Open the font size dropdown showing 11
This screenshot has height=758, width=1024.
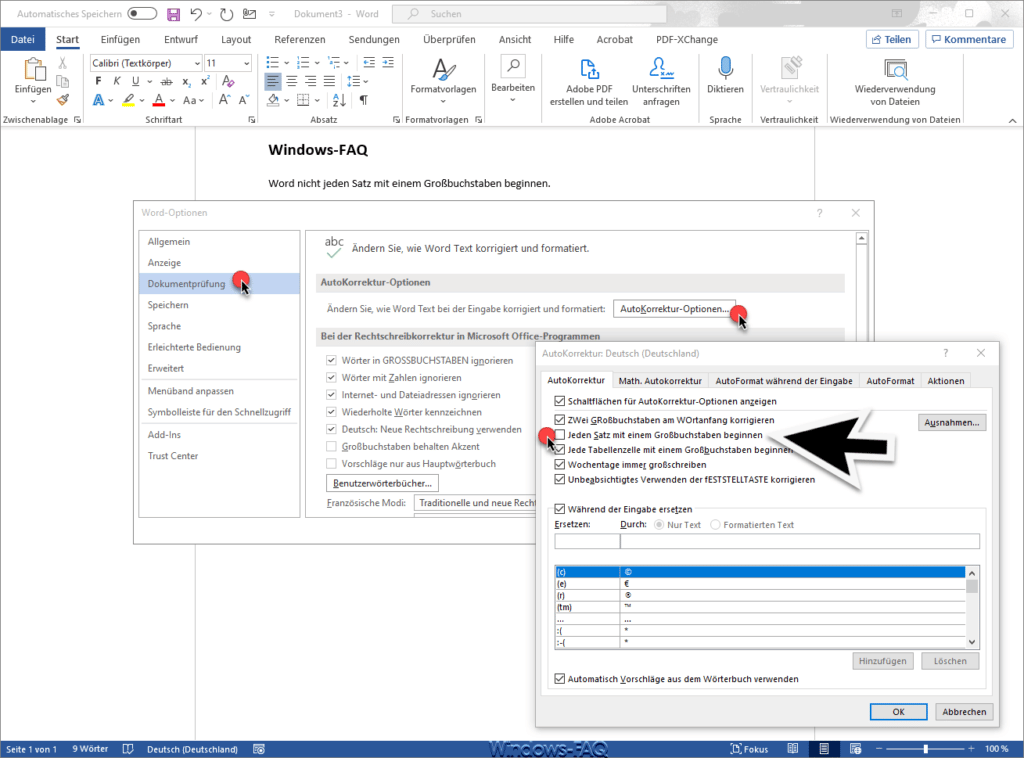[x=247, y=63]
